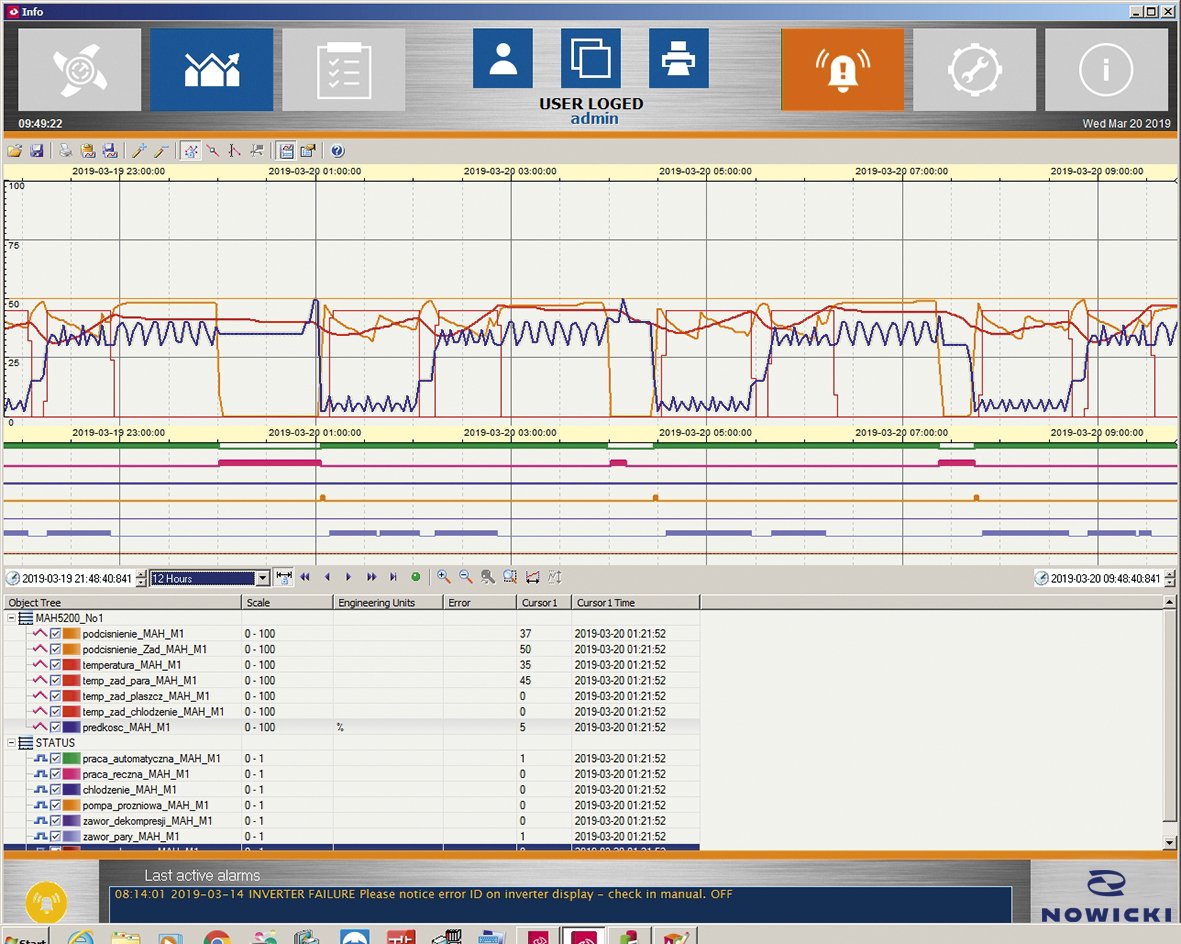
Task: Click the dark blue swatch for predkosc_MAH_M1
Action: pyautogui.click(x=72, y=727)
